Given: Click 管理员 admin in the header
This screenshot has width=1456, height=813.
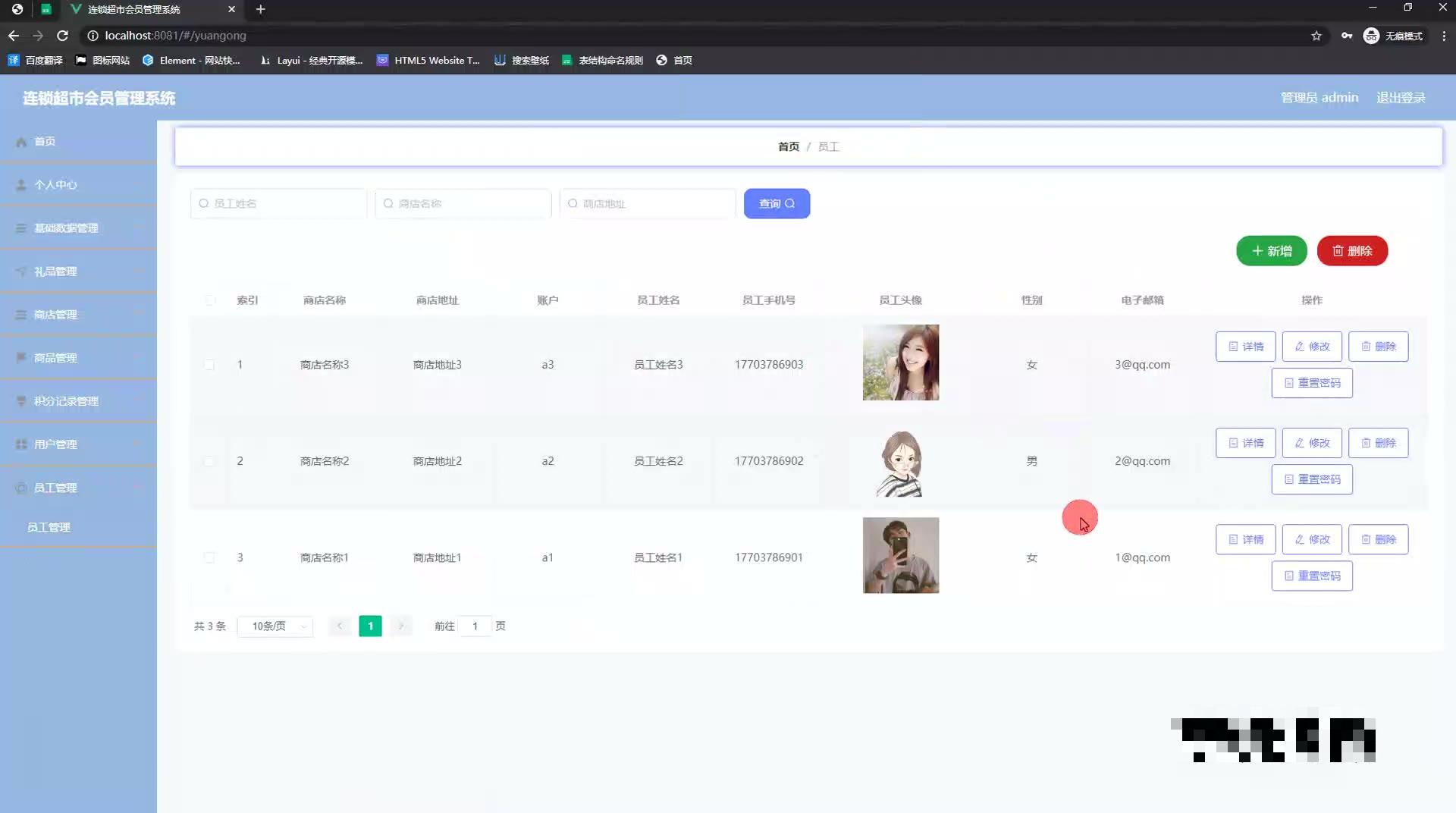Looking at the screenshot, I should point(1319,98).
